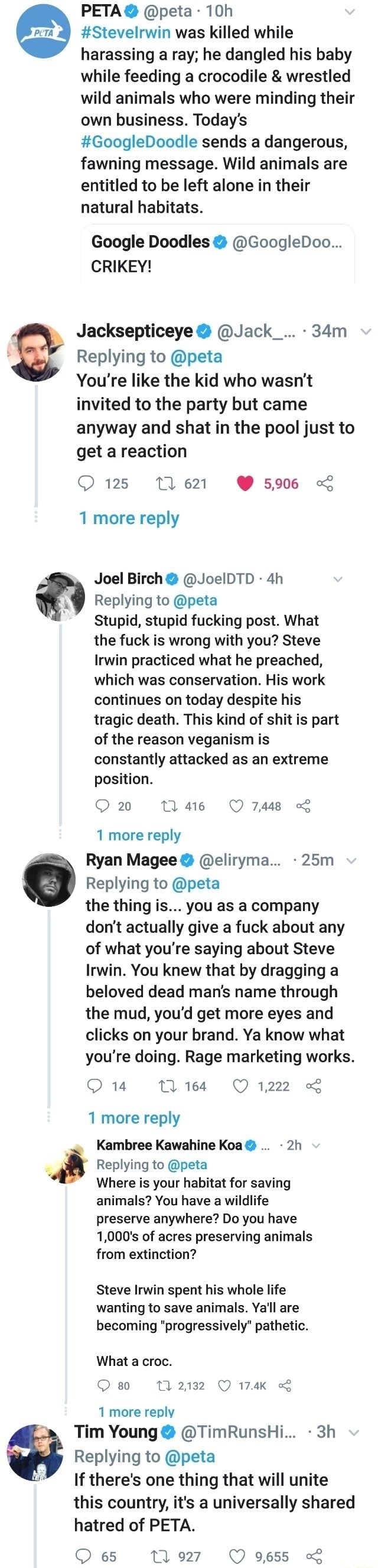Retweet Joel Birch's reply
This screenshot has width=378, height=1568.
click(x=170, y=806)
